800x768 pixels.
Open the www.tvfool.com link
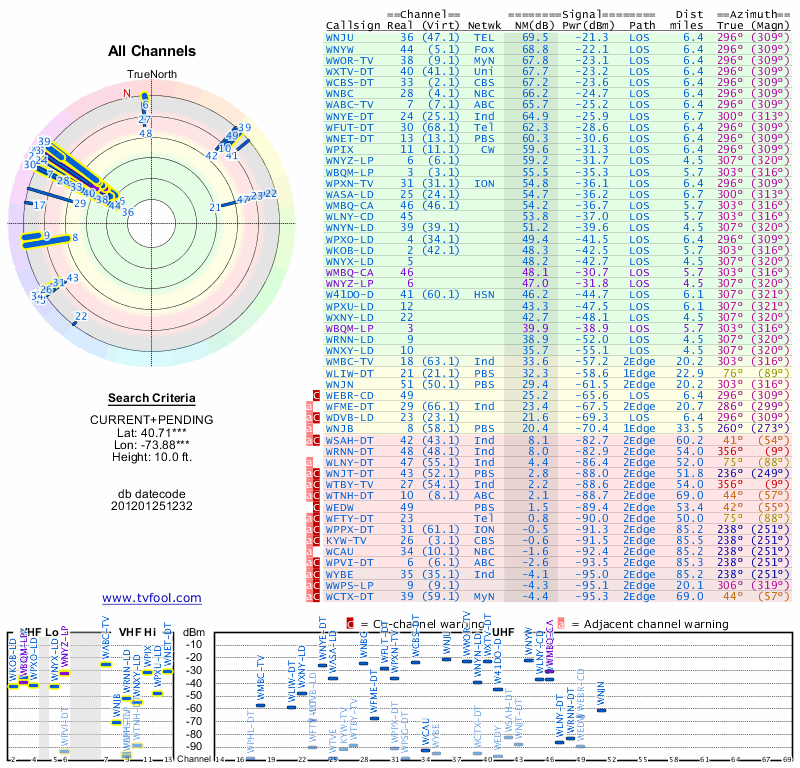pyautogui.click(x=152, y=598)
